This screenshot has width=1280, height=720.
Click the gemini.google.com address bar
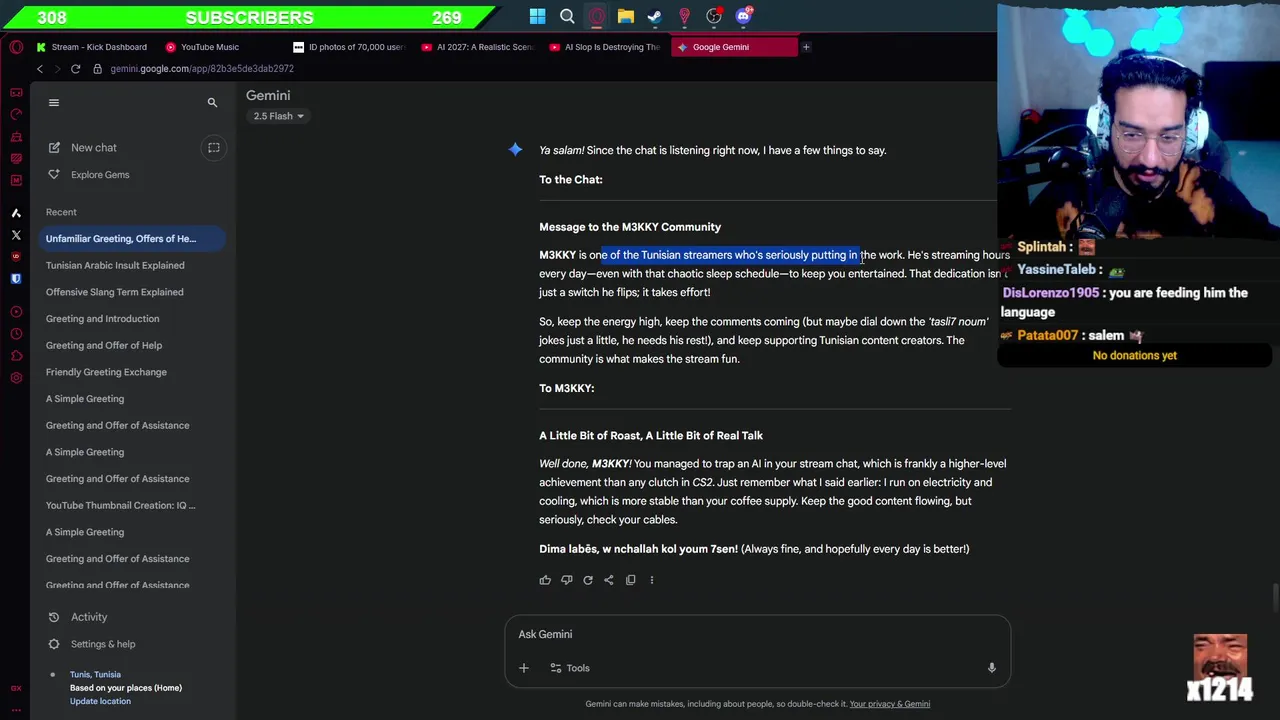[x=202, y=69]
